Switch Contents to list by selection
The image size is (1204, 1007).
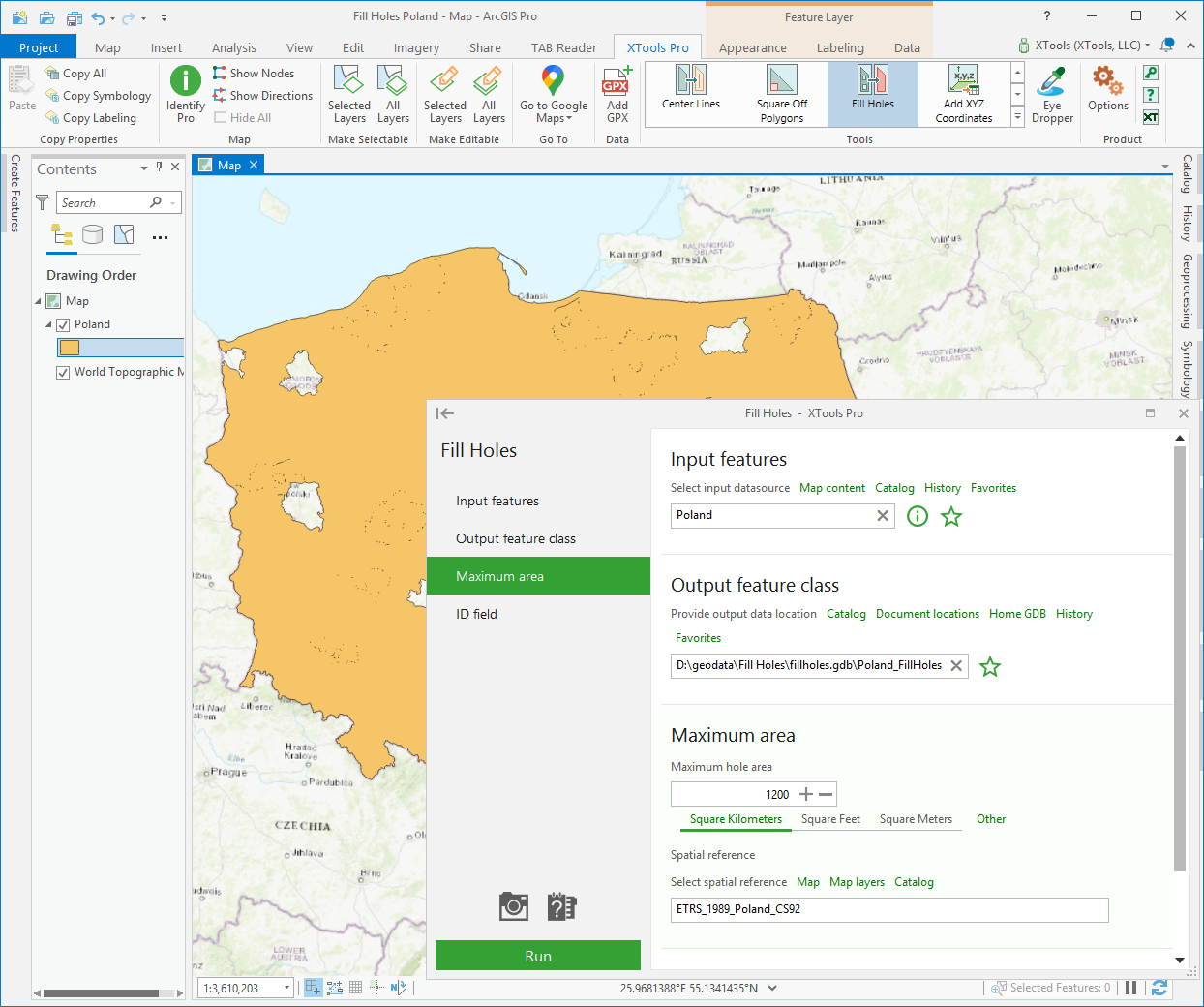coord(124,234)
